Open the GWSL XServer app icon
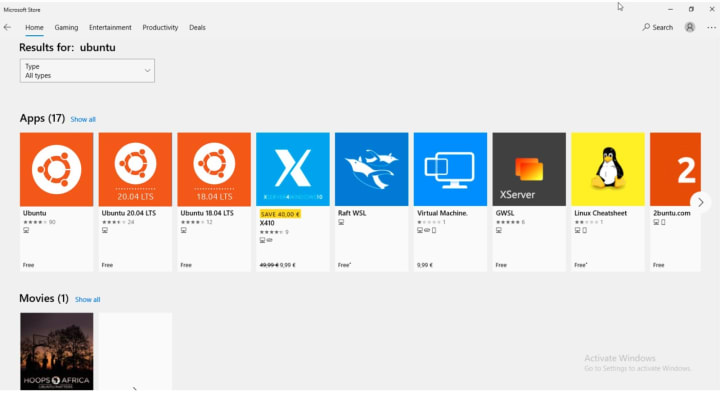 (529, 169)
